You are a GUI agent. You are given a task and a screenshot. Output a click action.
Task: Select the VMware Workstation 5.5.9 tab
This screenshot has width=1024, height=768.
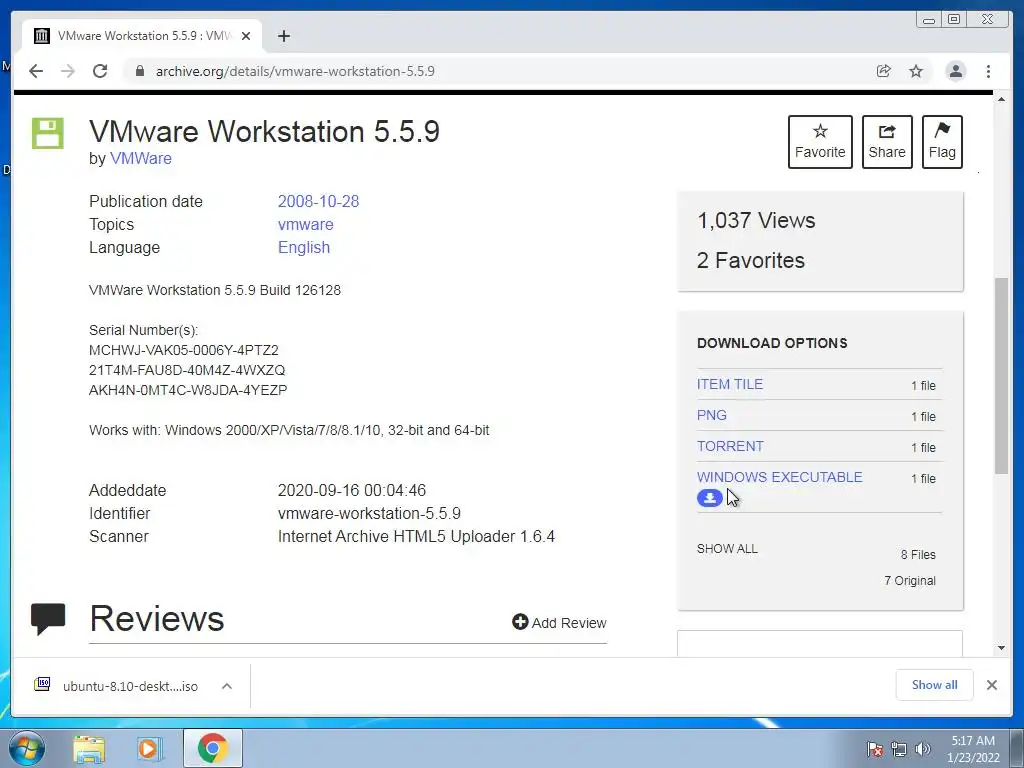(x=142, y=36)
